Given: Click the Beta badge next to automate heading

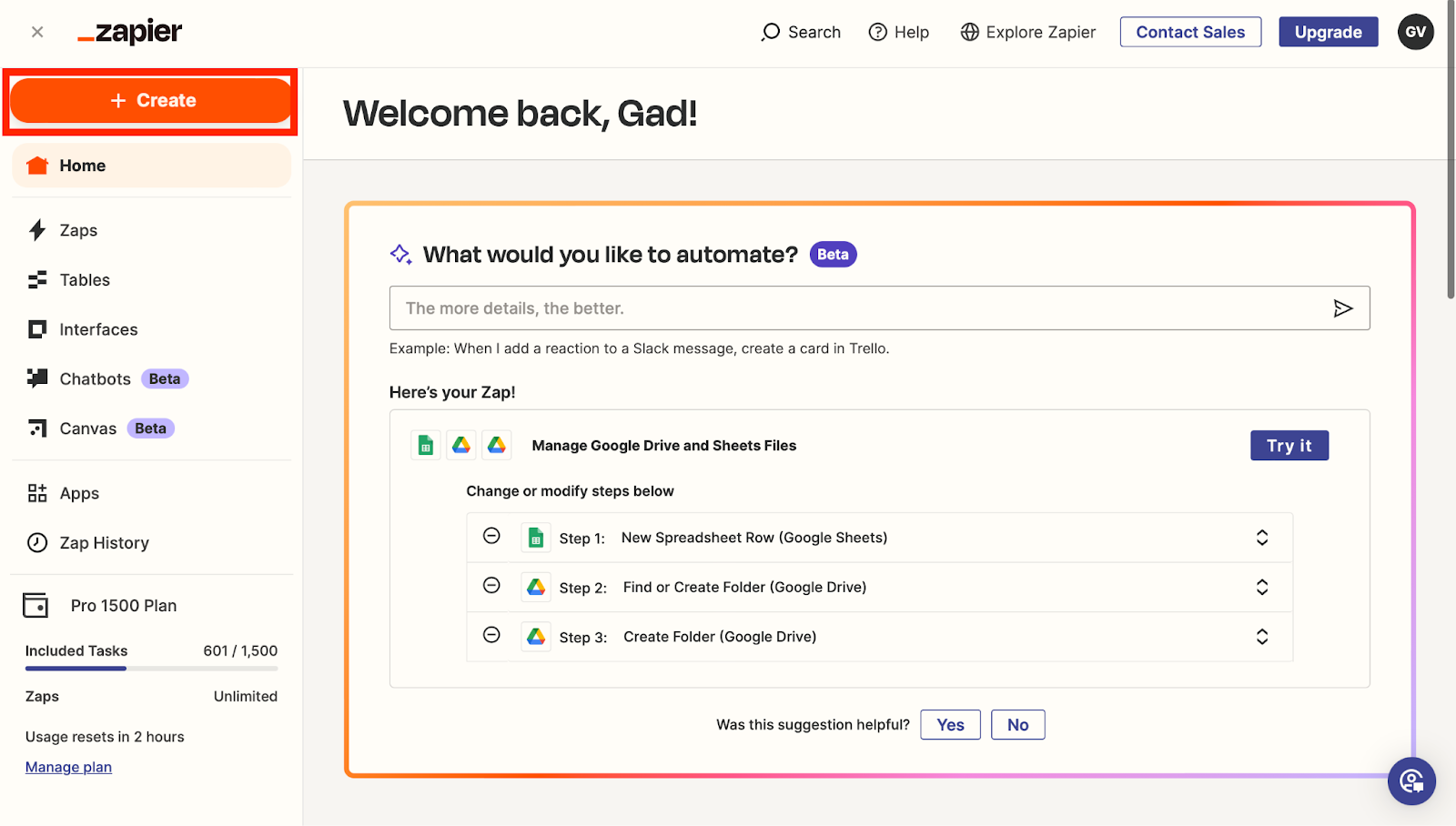Looking at the screenshot, I should coord(833,255).
